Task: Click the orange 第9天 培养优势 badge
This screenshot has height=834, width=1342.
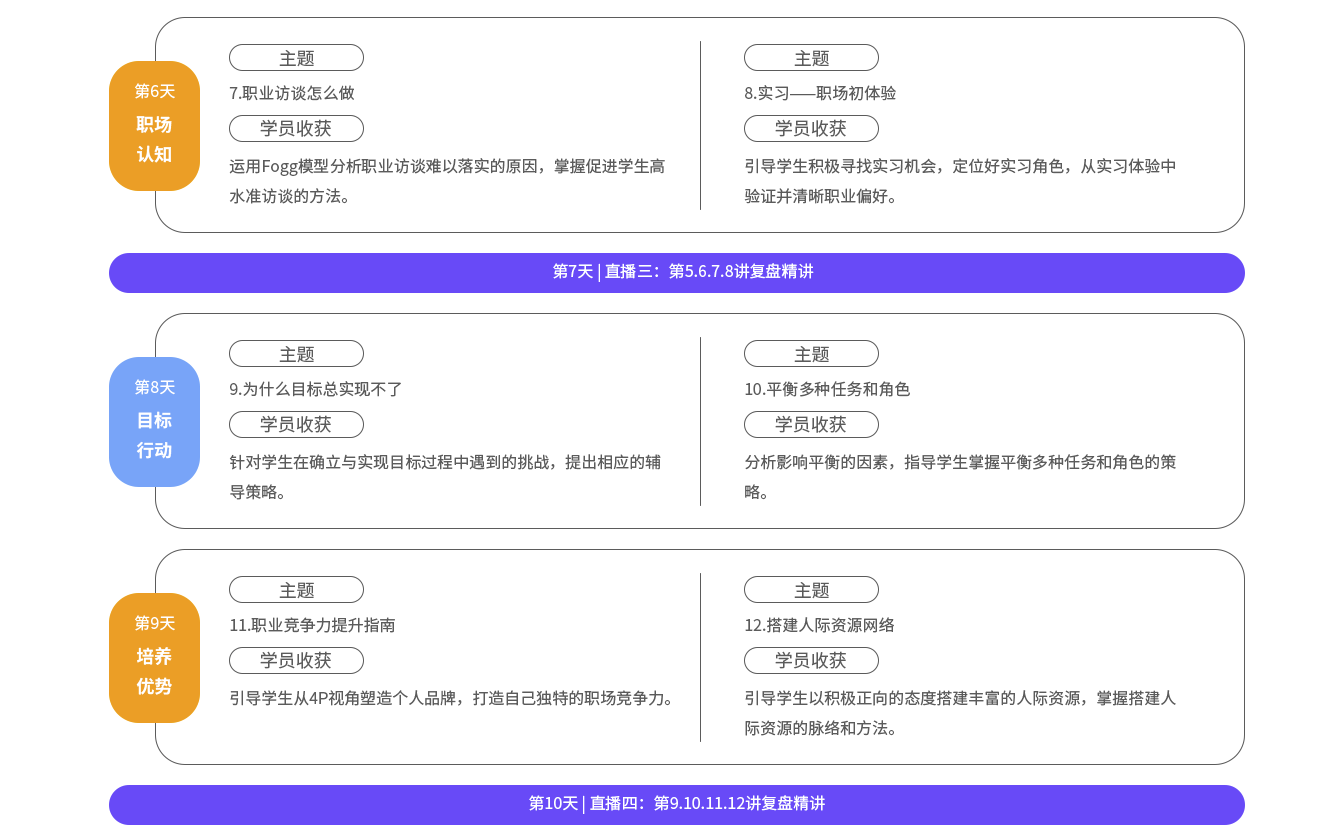Action: (154, 658)
